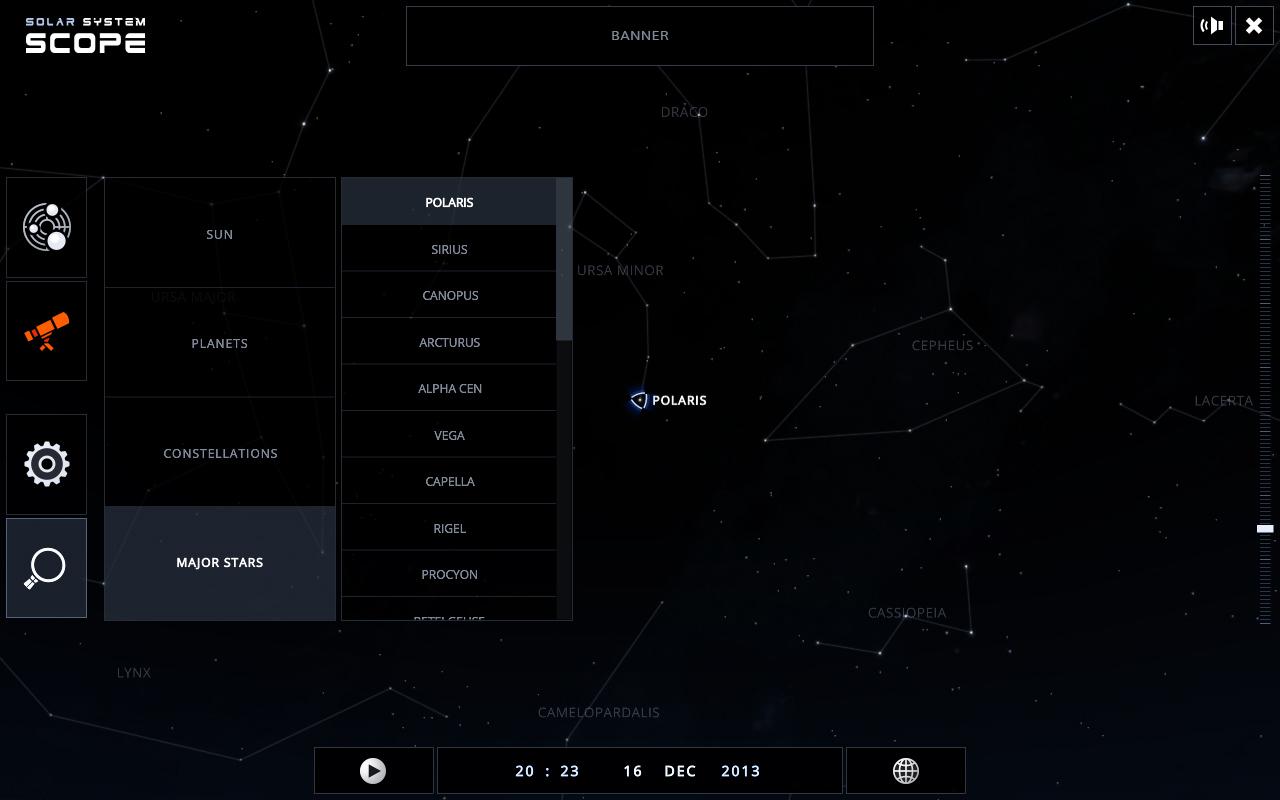Click the Banner placeholder box
This screenshot has height=800, width=1280.
640,36
